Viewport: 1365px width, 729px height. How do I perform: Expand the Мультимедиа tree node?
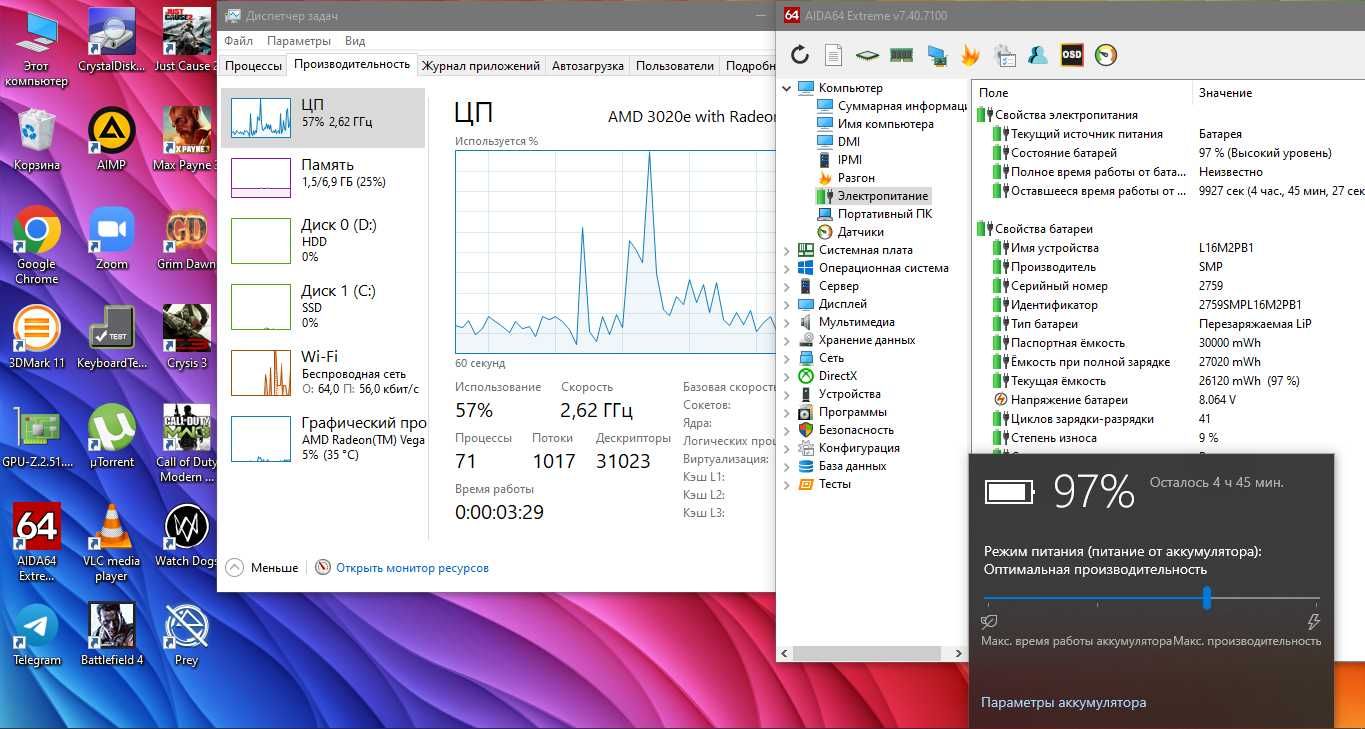pos(786,322)
